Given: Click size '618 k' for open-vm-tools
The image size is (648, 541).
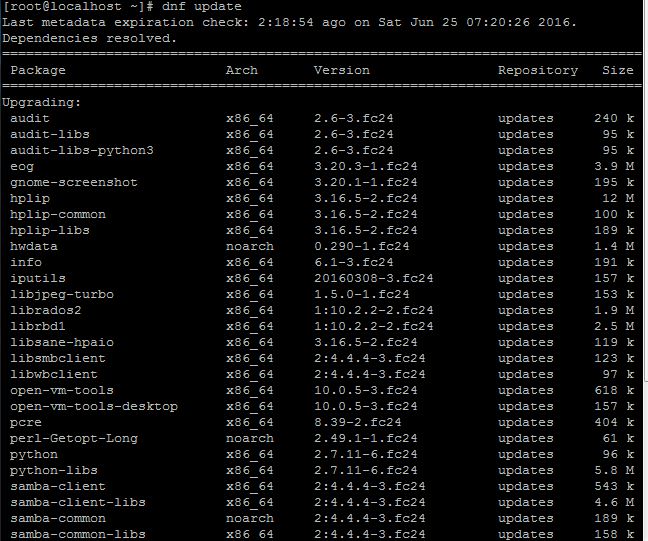Looking at the screenshot, I should 614,391.
